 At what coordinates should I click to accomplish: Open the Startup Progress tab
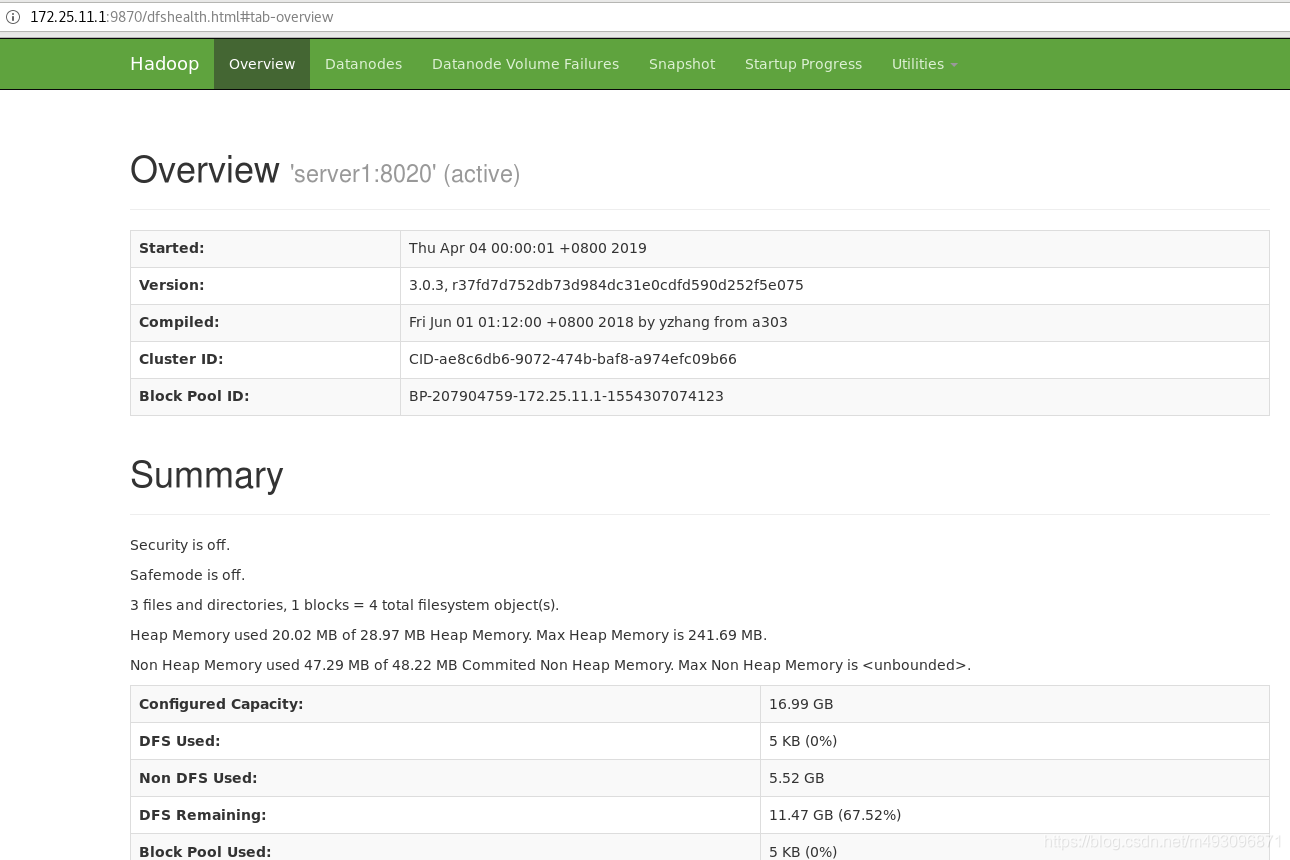tap(803, 64)
